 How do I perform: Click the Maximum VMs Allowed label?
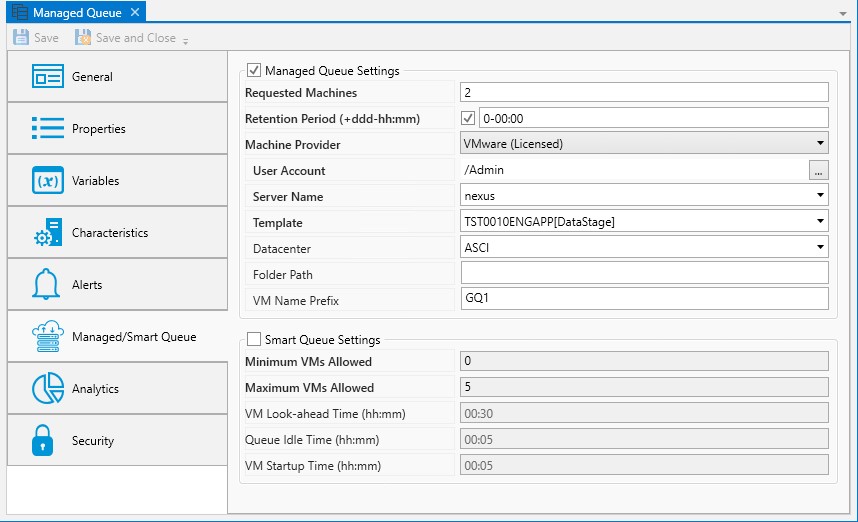tap(309, 387)
